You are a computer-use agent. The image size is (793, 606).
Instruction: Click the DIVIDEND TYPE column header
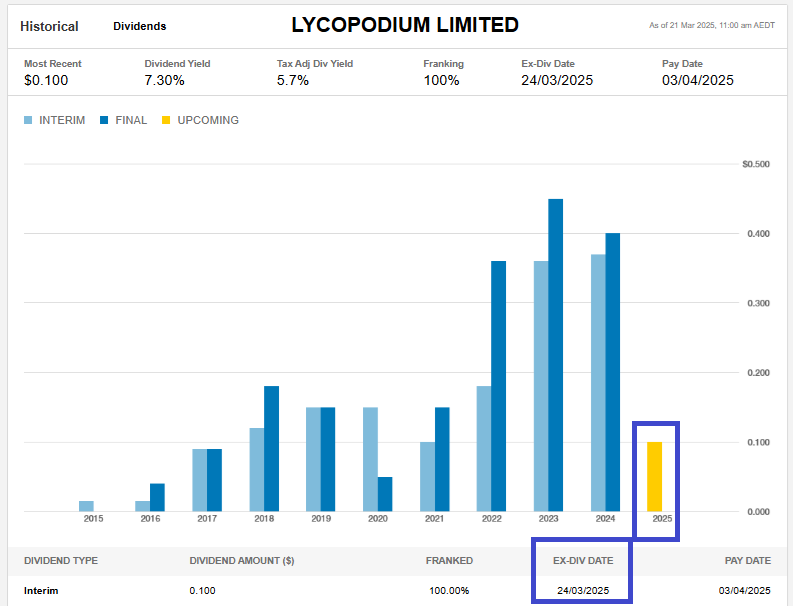(61, 560)
